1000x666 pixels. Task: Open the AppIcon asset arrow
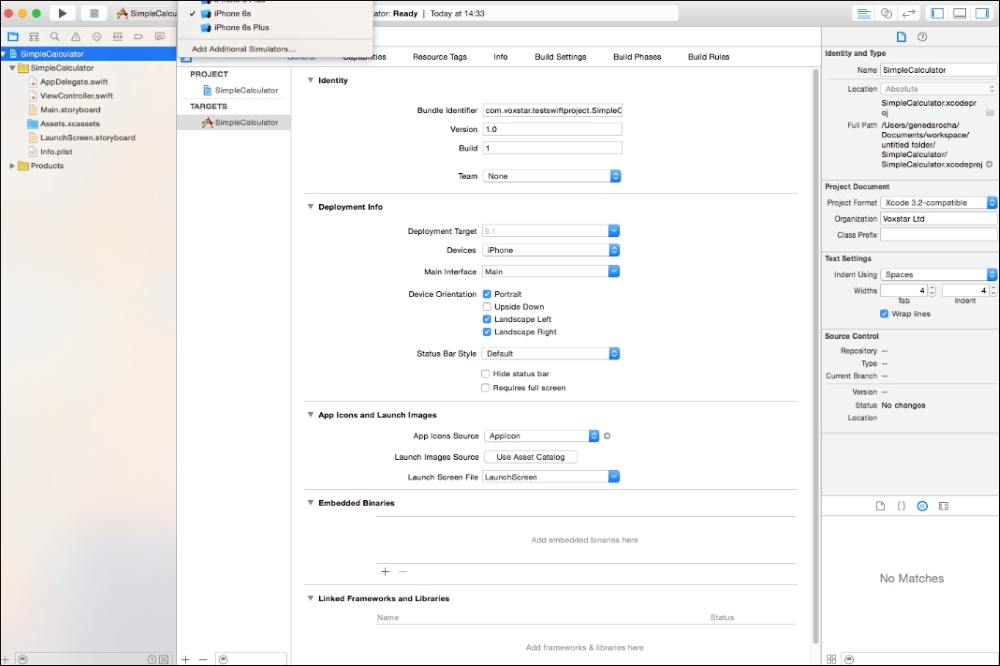607,436
